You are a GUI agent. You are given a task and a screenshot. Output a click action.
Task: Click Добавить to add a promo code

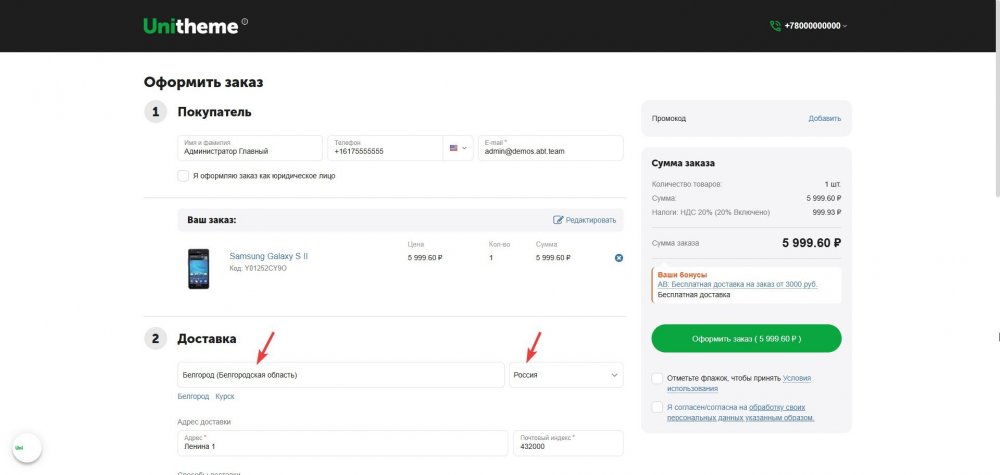pos(824,118)
